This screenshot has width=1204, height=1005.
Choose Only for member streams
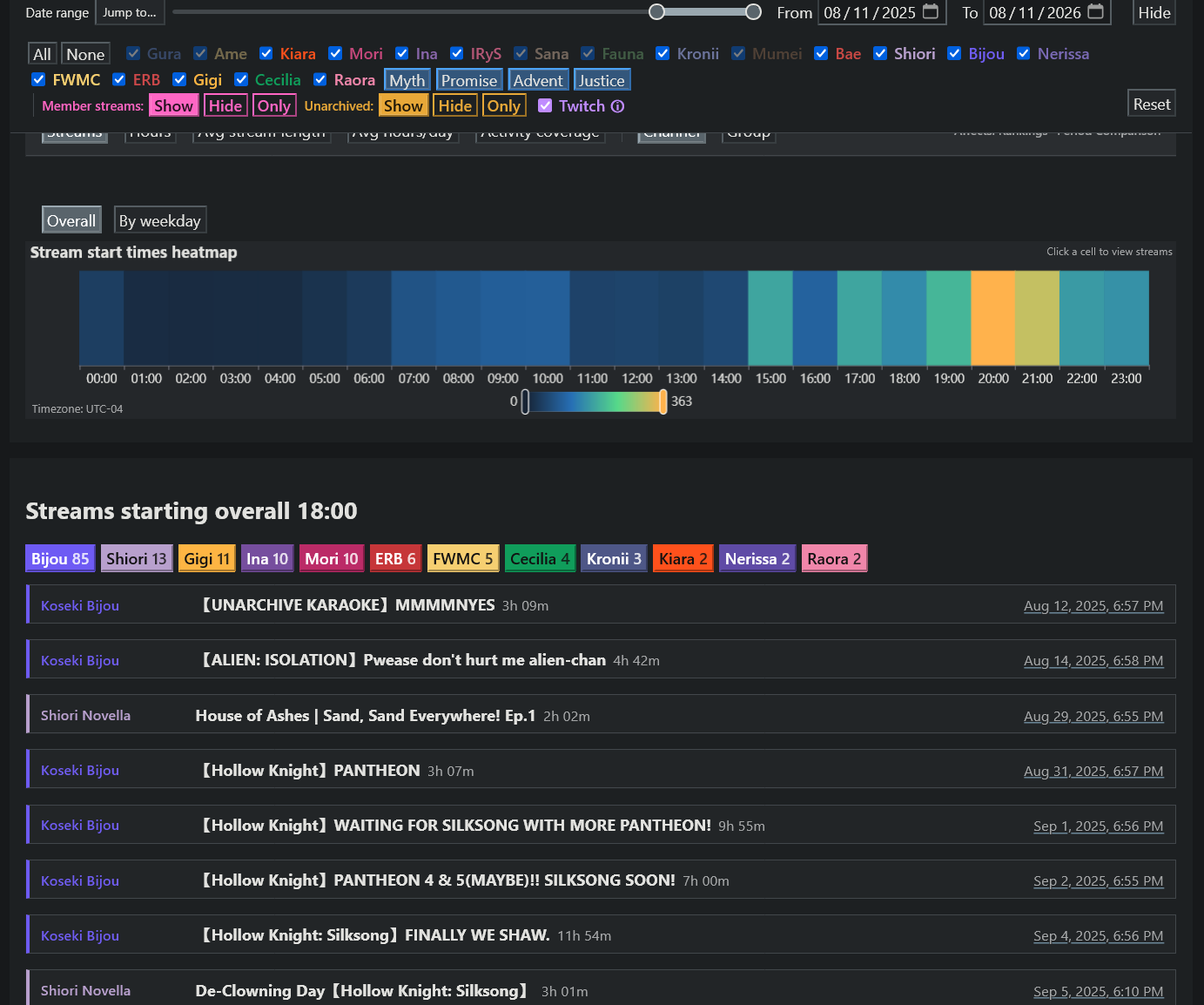(274, 105)
